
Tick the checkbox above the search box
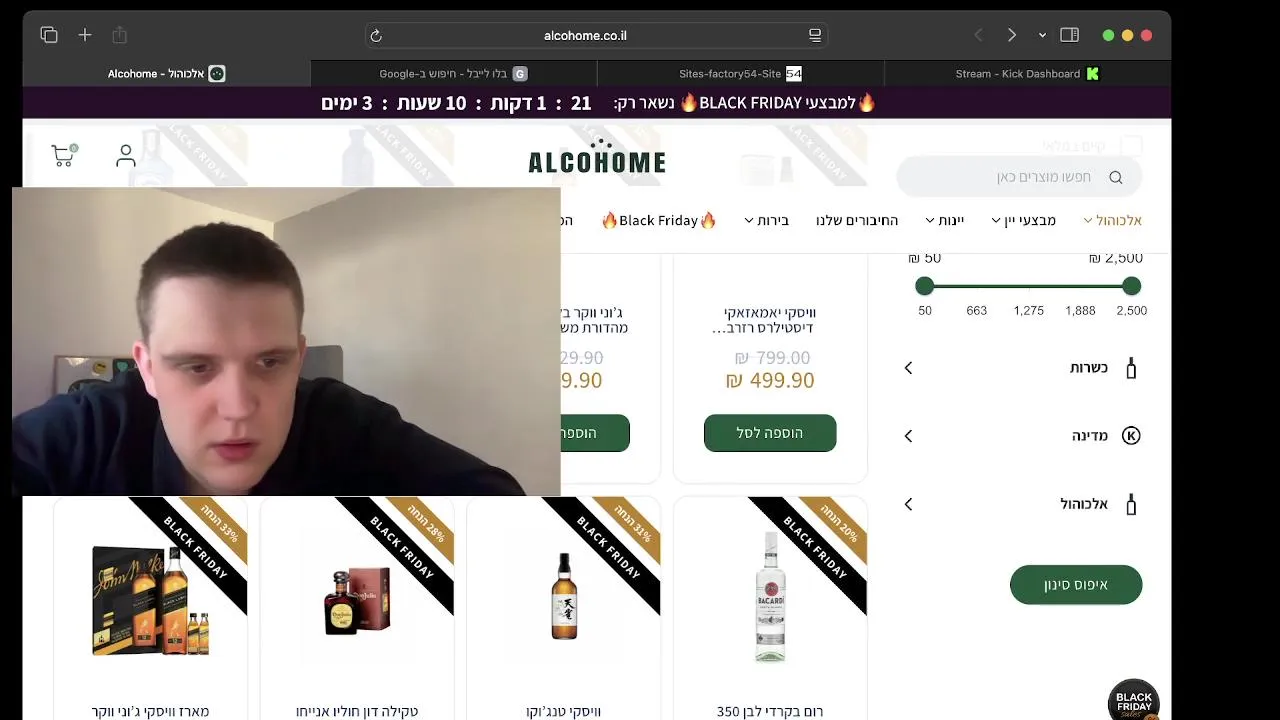tap(1131, 146)
